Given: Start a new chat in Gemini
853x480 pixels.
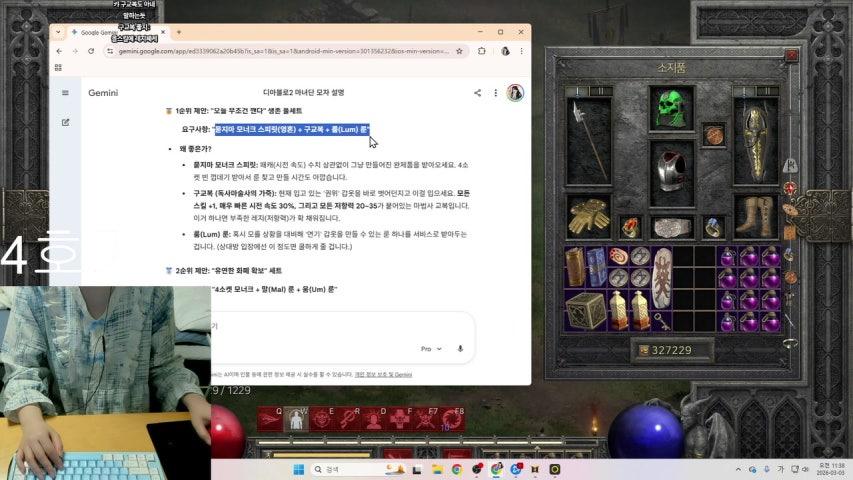Looking at the screenshot, I should coord(65,122).
